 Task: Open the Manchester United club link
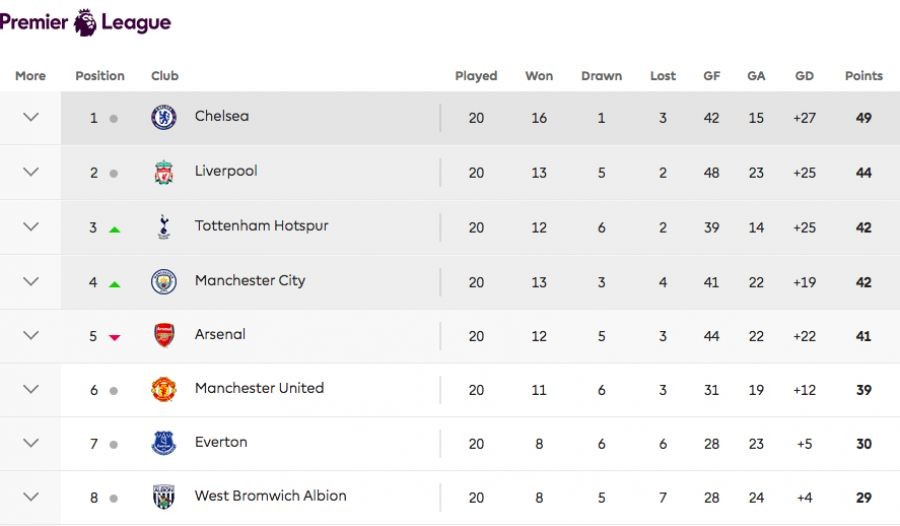[x=259, y=388]
